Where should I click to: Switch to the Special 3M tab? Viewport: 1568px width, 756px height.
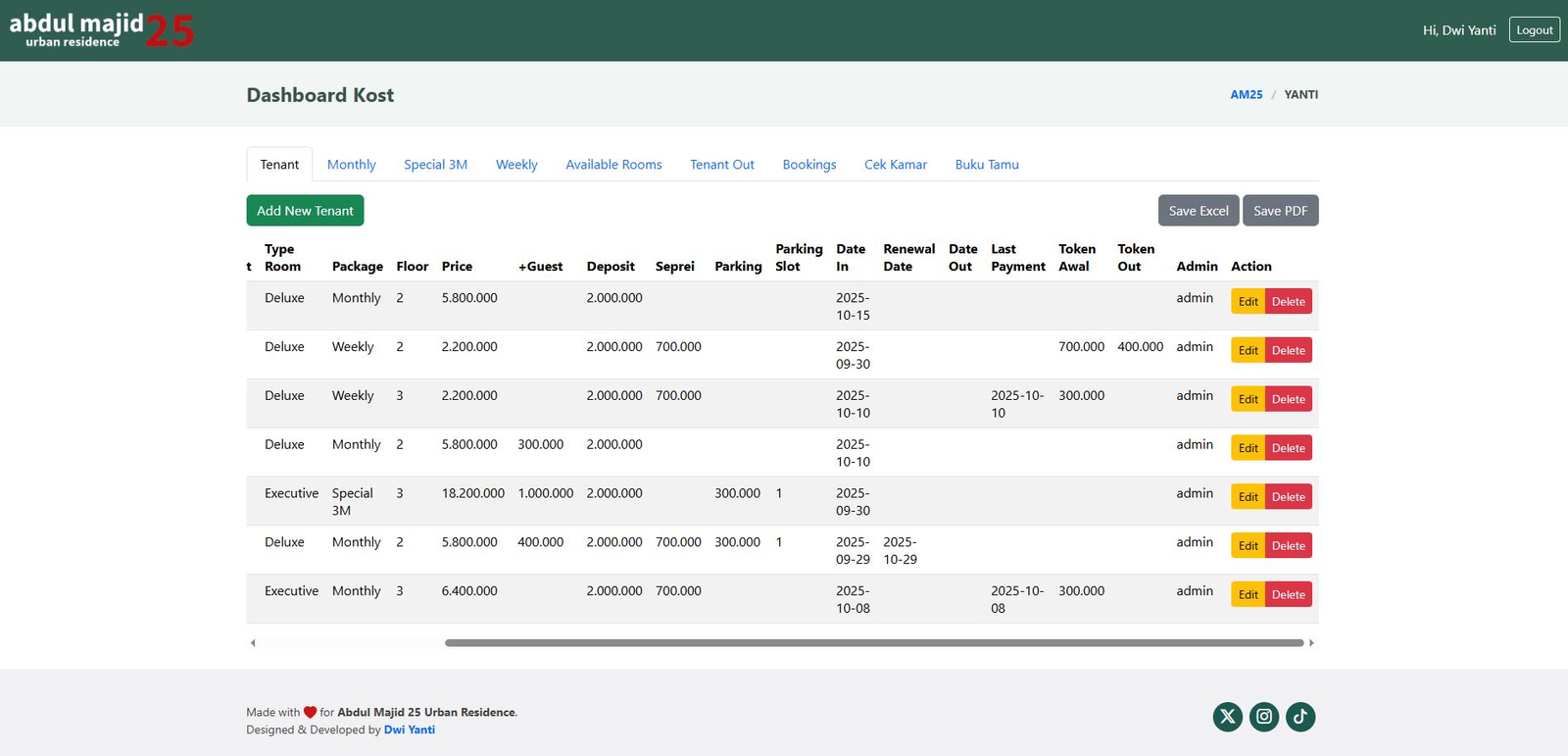coord(435,165)
